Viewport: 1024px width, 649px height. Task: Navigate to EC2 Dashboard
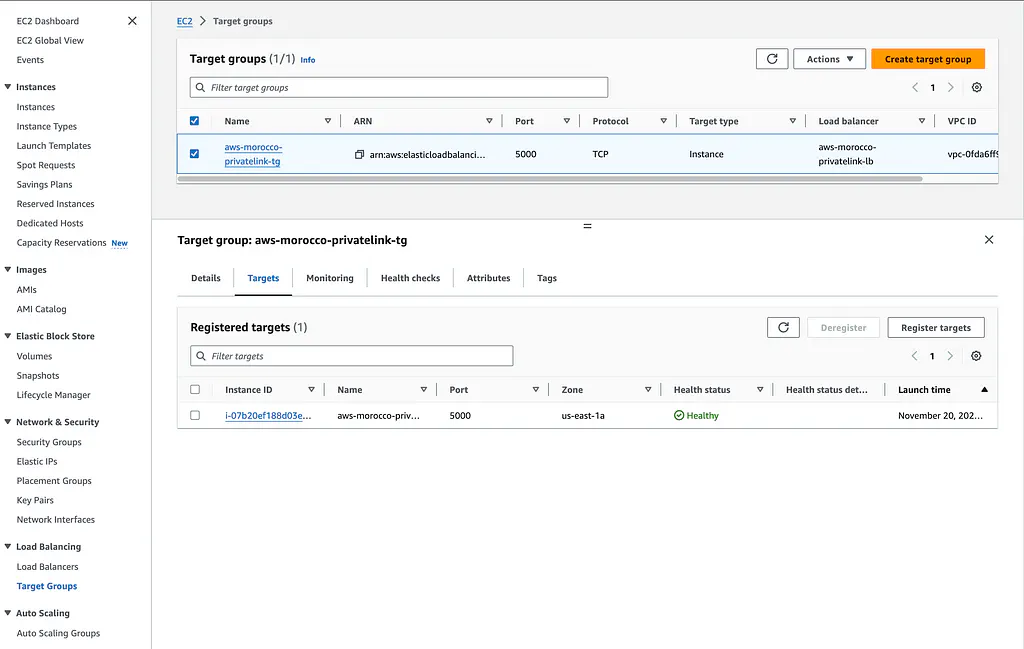coord(48,21)
